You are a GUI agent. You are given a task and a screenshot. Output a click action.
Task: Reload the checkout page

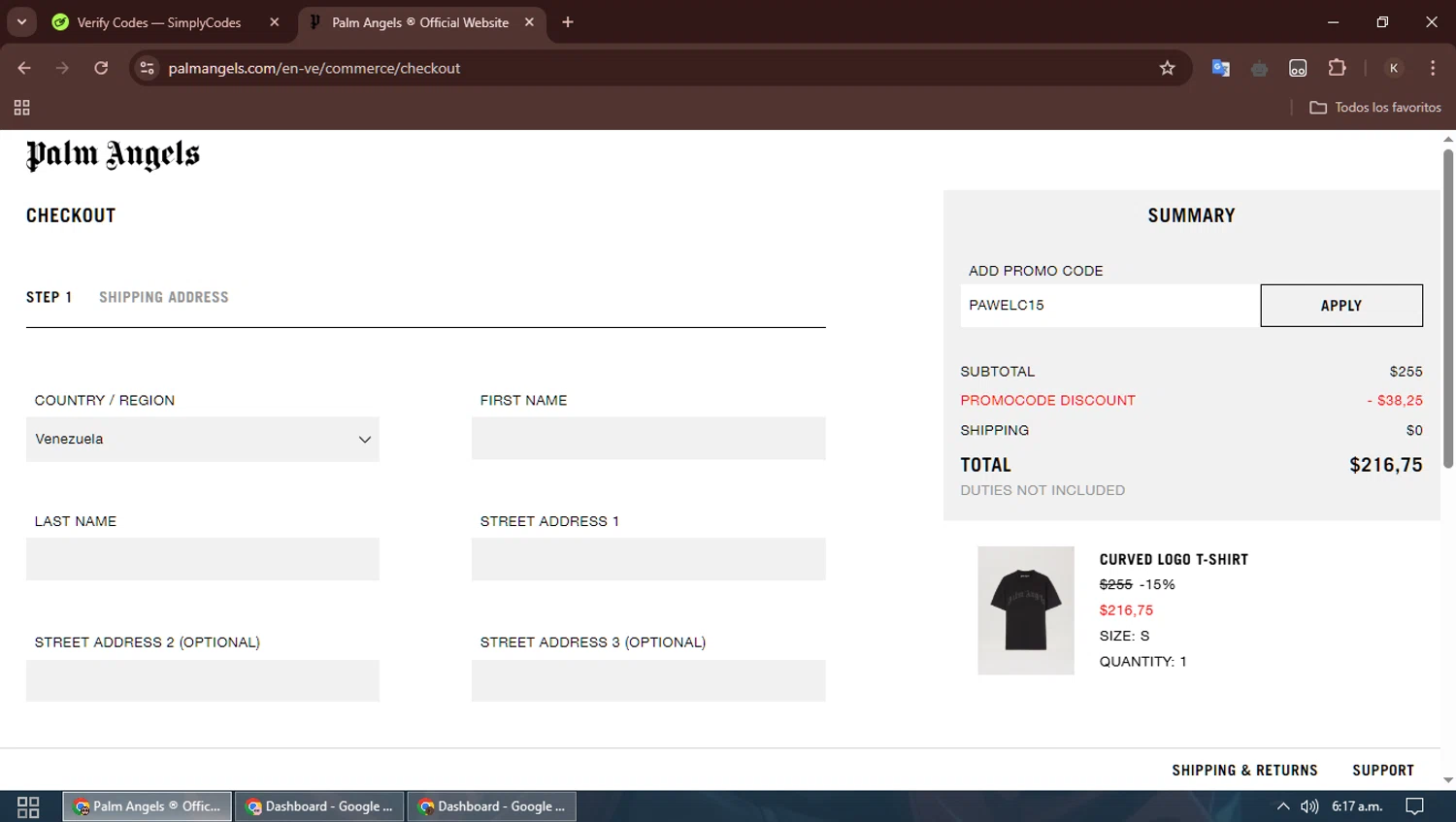(101, 68)
